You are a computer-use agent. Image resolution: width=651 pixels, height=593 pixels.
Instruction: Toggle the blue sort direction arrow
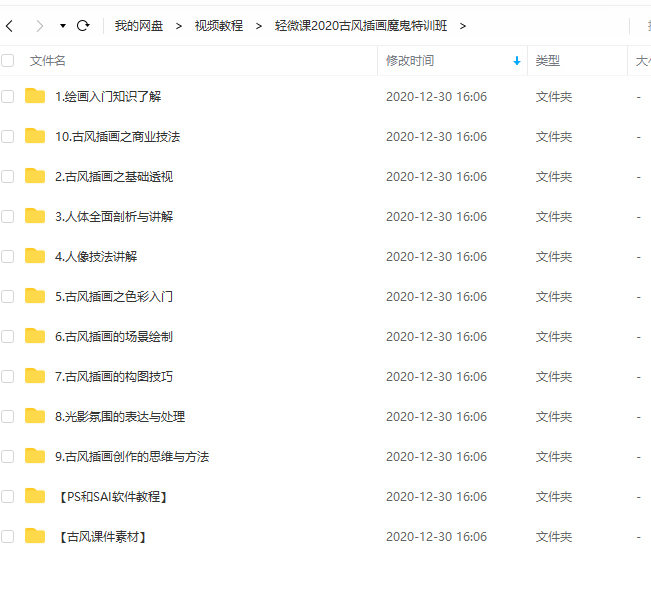click(x=517, y=61)
